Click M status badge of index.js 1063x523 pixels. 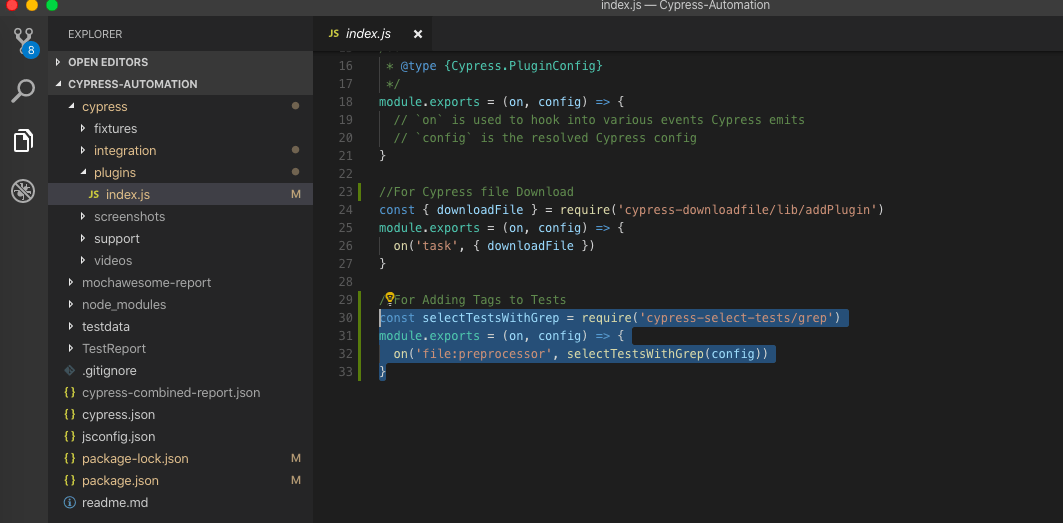[296, 195]
